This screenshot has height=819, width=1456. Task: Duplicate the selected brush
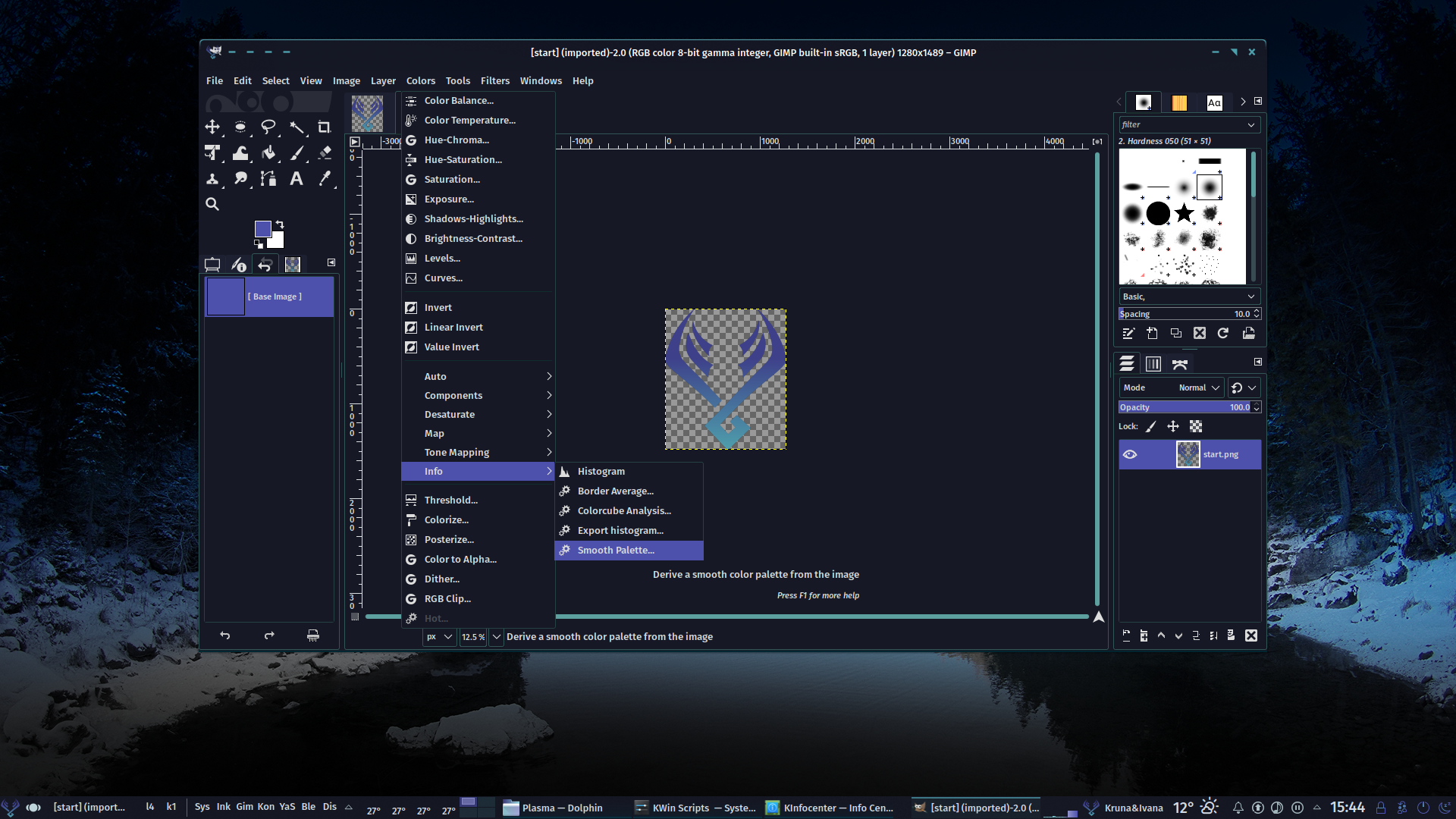1175,334
